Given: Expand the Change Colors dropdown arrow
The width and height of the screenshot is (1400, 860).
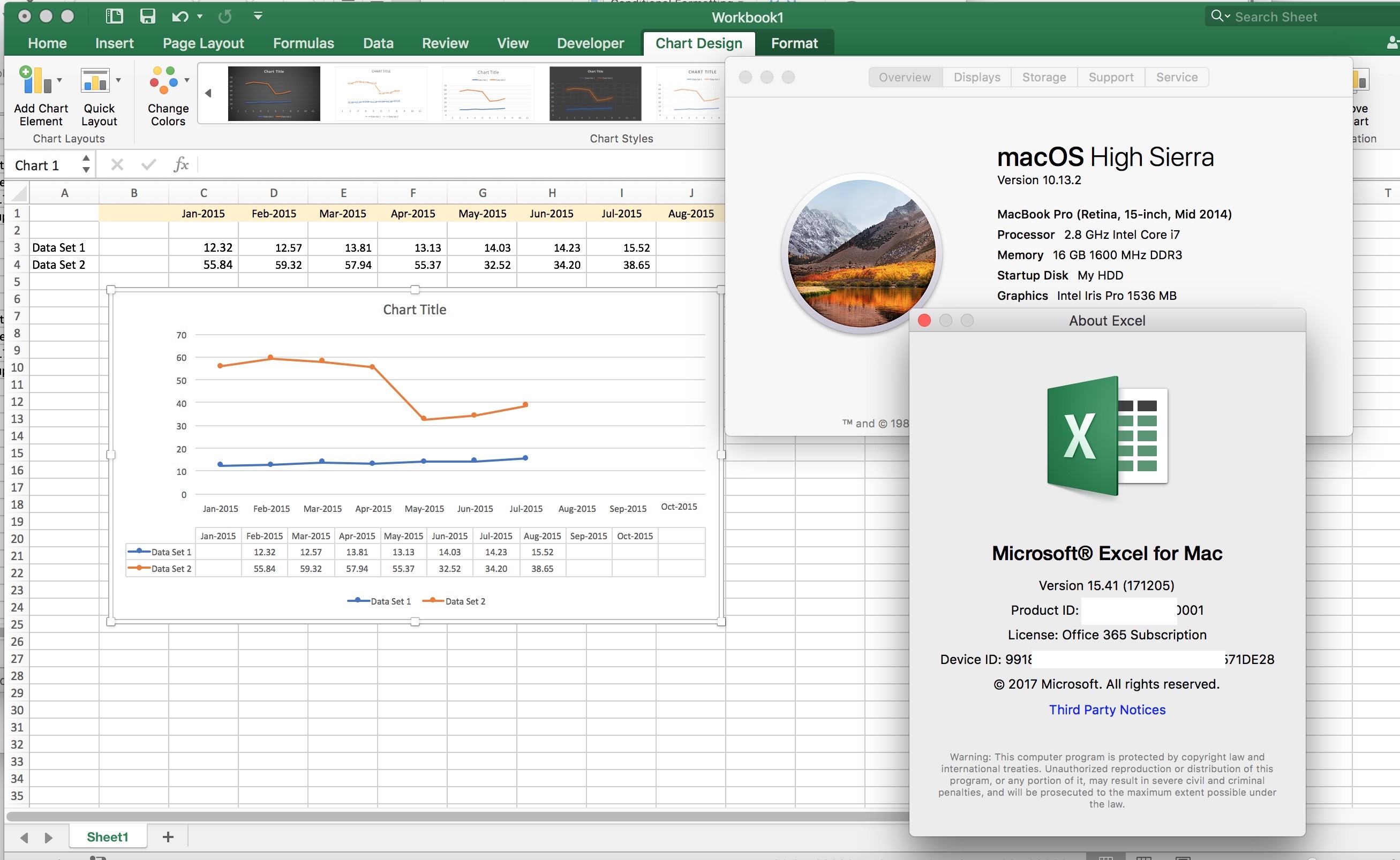Looking at the screenshot, I should (x=186, y=80).
